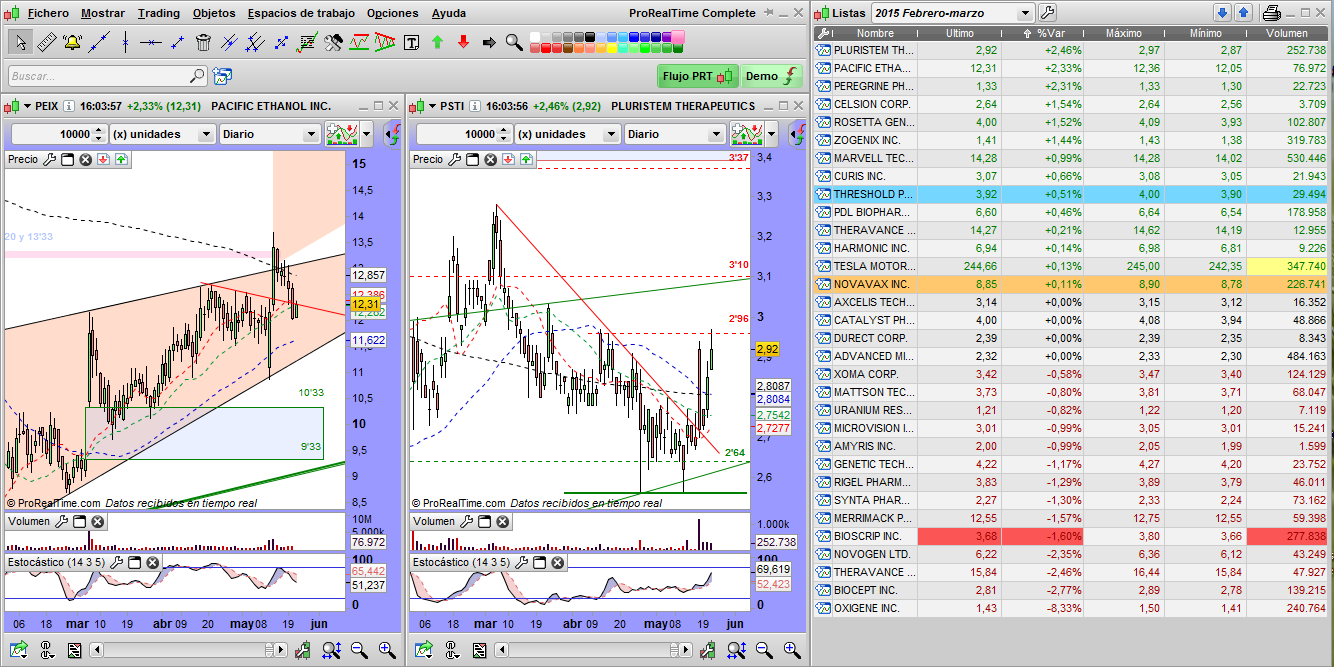Expand PEIX indicator button dropdown arrow
This screenshot has height=667, width=1334.
click(x=367, y=134)
